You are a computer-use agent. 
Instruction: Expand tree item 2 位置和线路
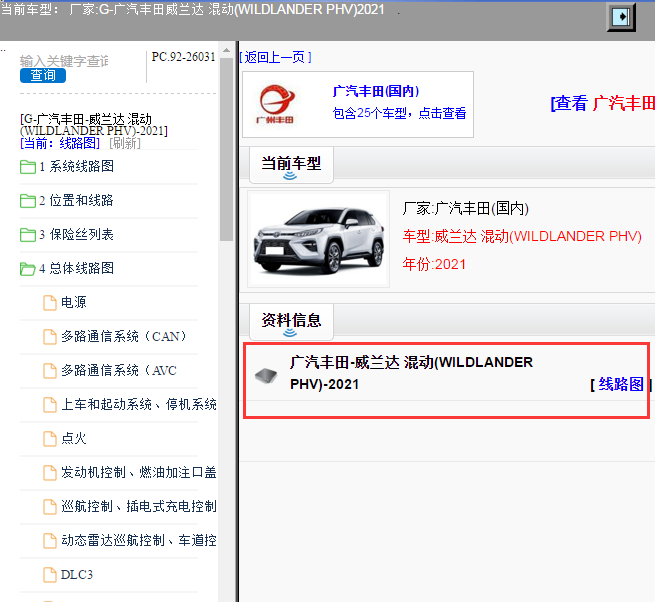click(76, 201)
